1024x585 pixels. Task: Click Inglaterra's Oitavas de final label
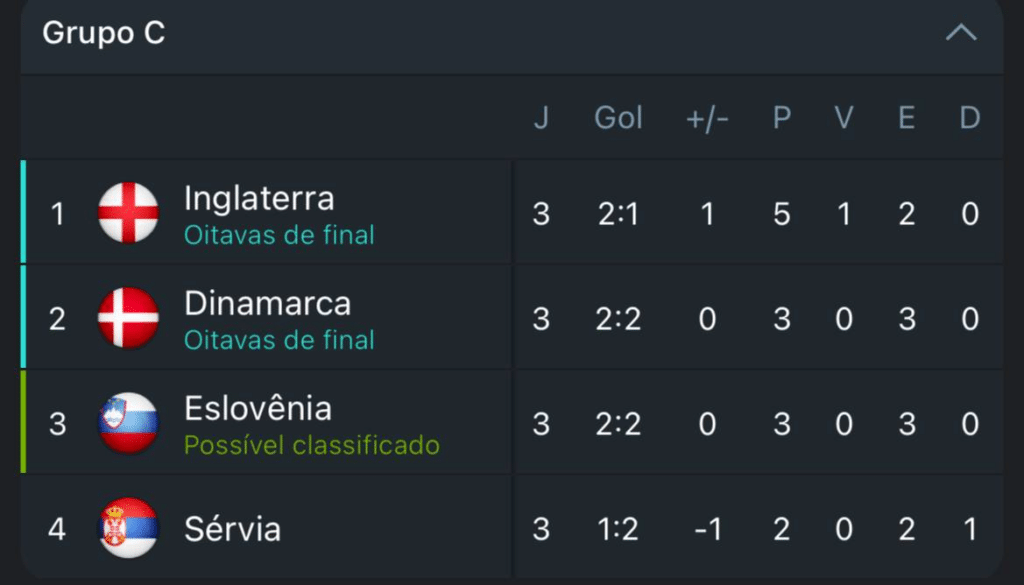[279, 235]
